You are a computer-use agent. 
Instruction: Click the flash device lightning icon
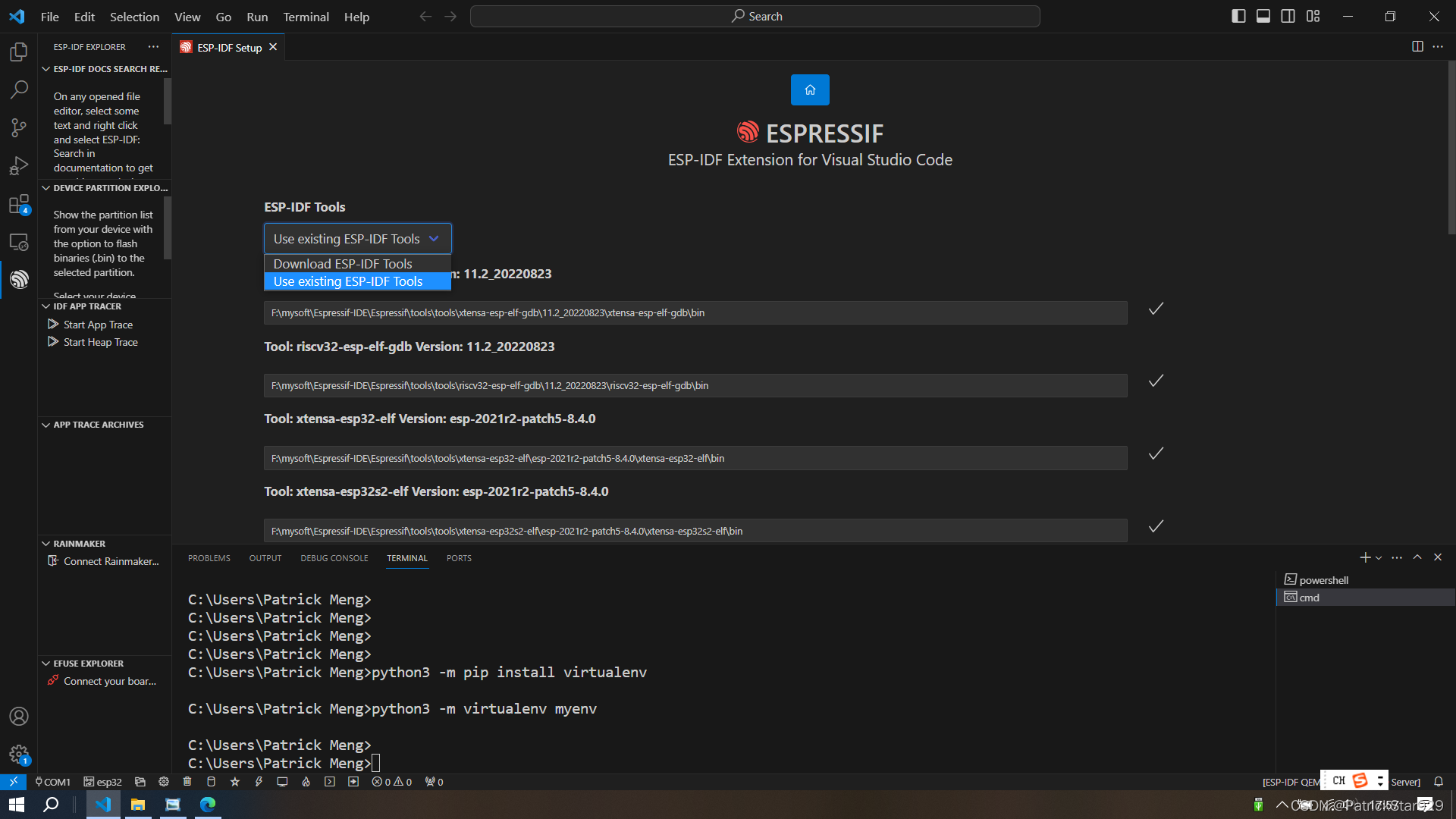pos(259,782)
